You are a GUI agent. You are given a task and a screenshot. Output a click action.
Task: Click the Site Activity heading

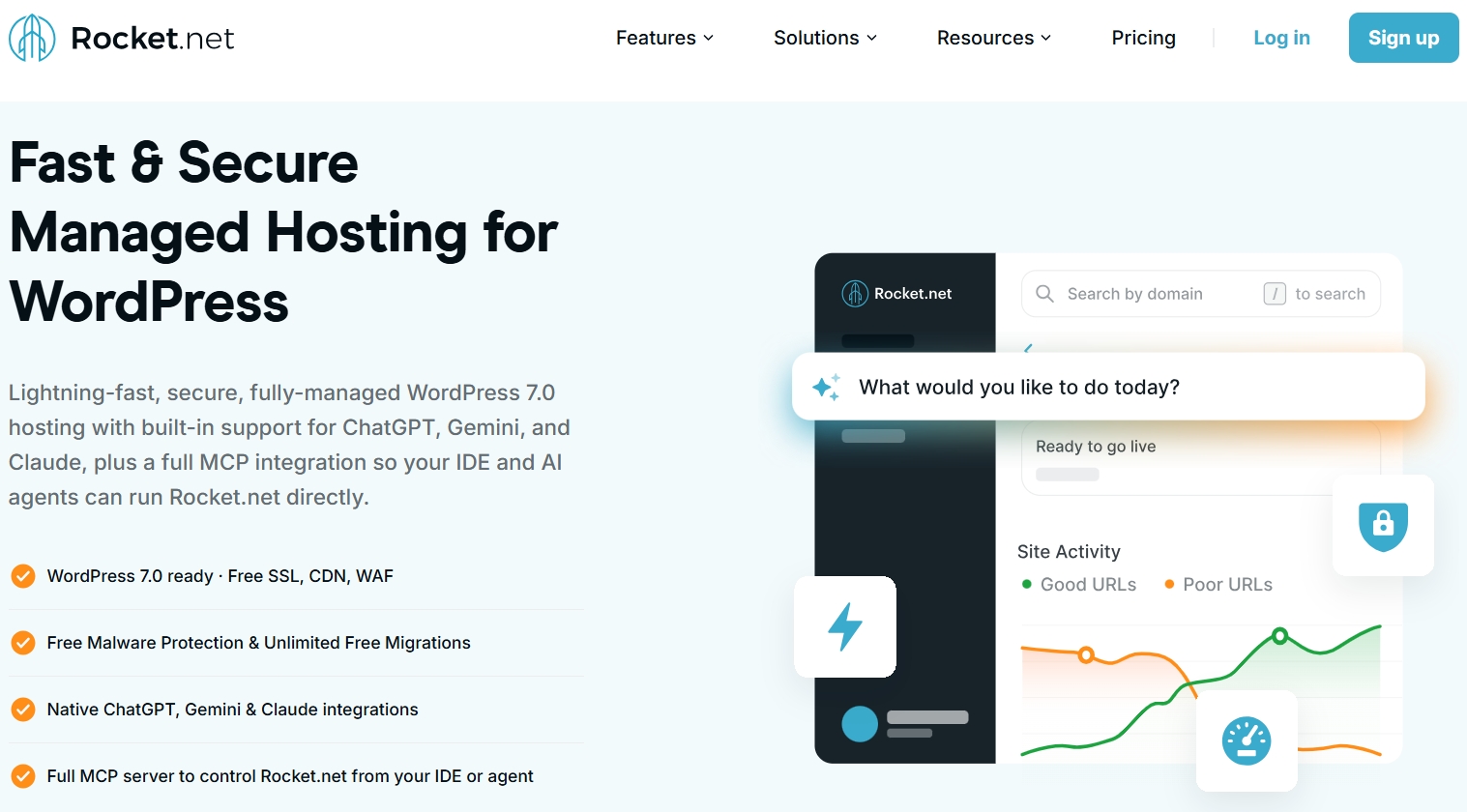[1069, 551]
